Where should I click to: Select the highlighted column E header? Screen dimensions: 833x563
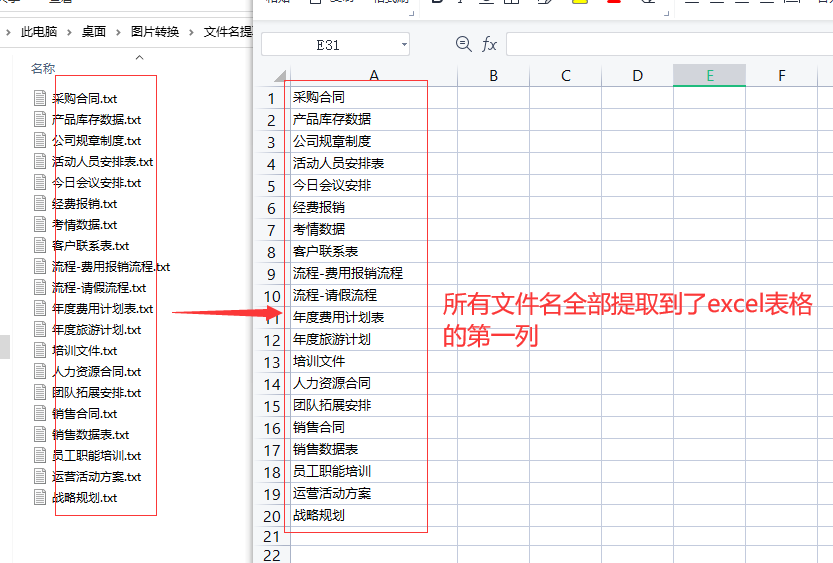(x=710, y=75)
